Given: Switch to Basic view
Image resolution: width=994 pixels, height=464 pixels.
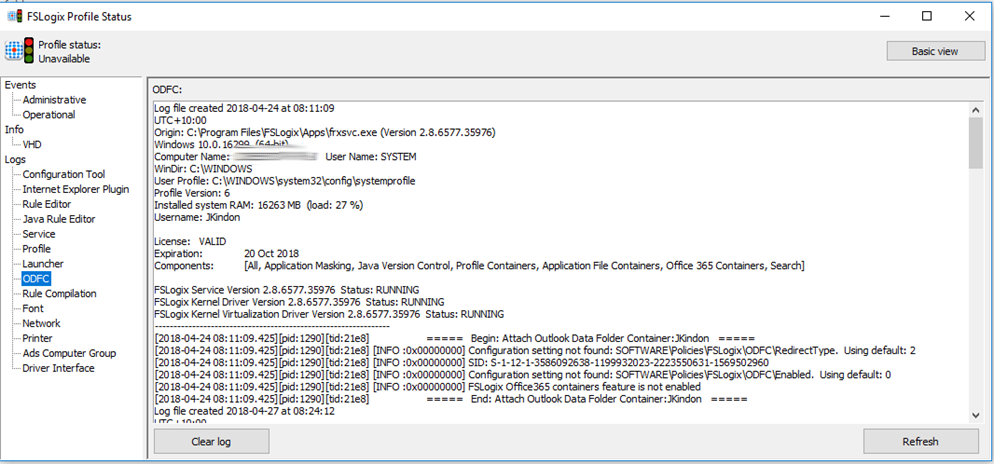Looking at the screenshot, I should (x=935, y=51).
